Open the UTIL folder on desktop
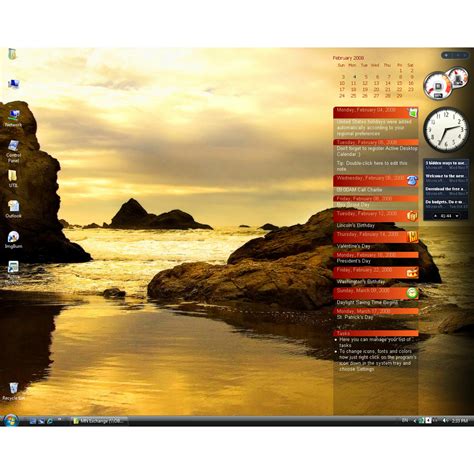The width and height of the screenshot is (474, 474). coord(13,178)
